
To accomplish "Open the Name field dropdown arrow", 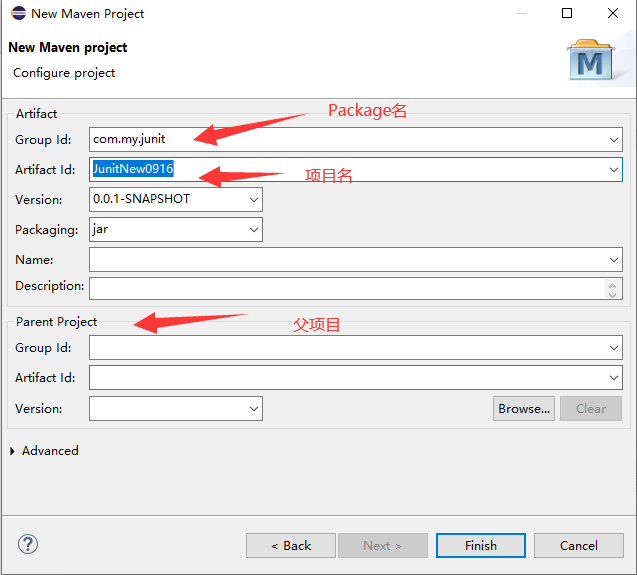I will point(613,260).
